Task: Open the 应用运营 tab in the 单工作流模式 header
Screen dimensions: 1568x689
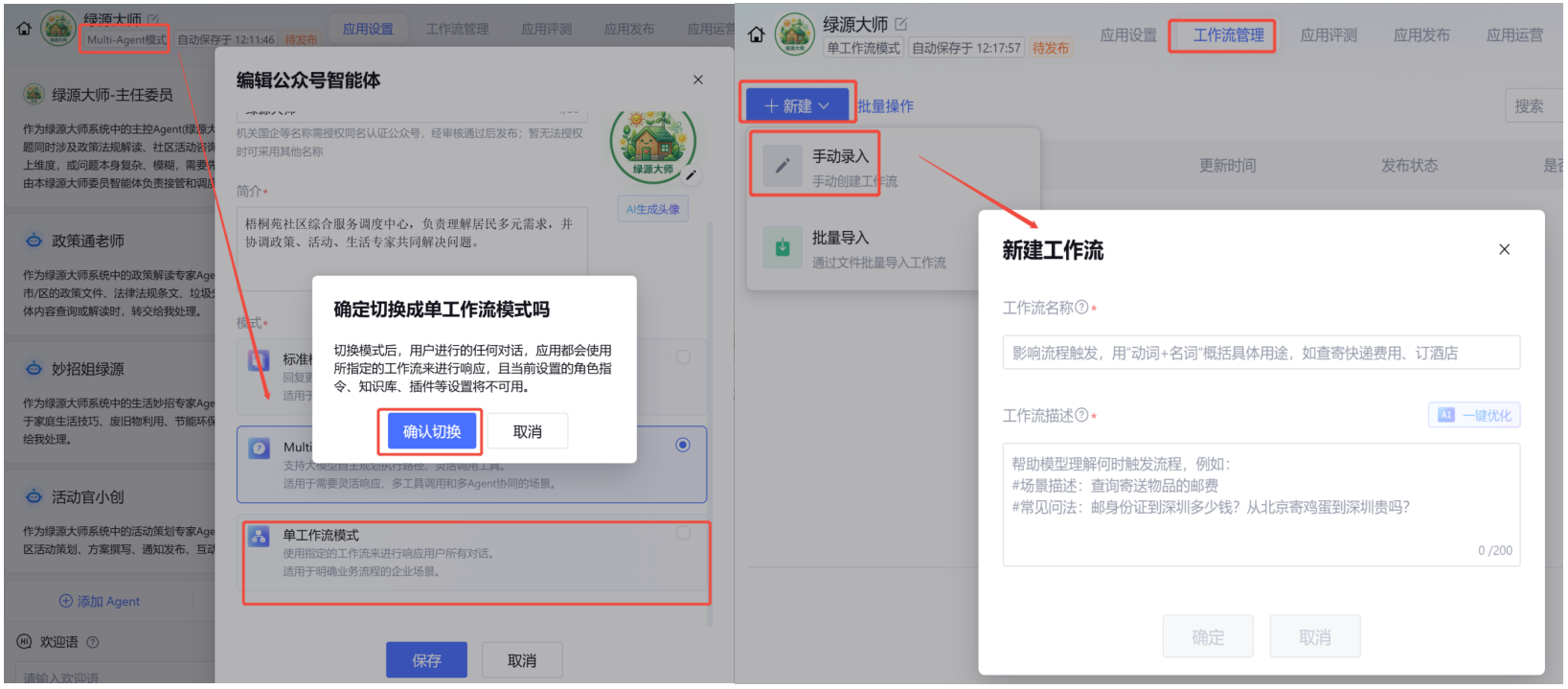Action: click(x=1514, y=35)
